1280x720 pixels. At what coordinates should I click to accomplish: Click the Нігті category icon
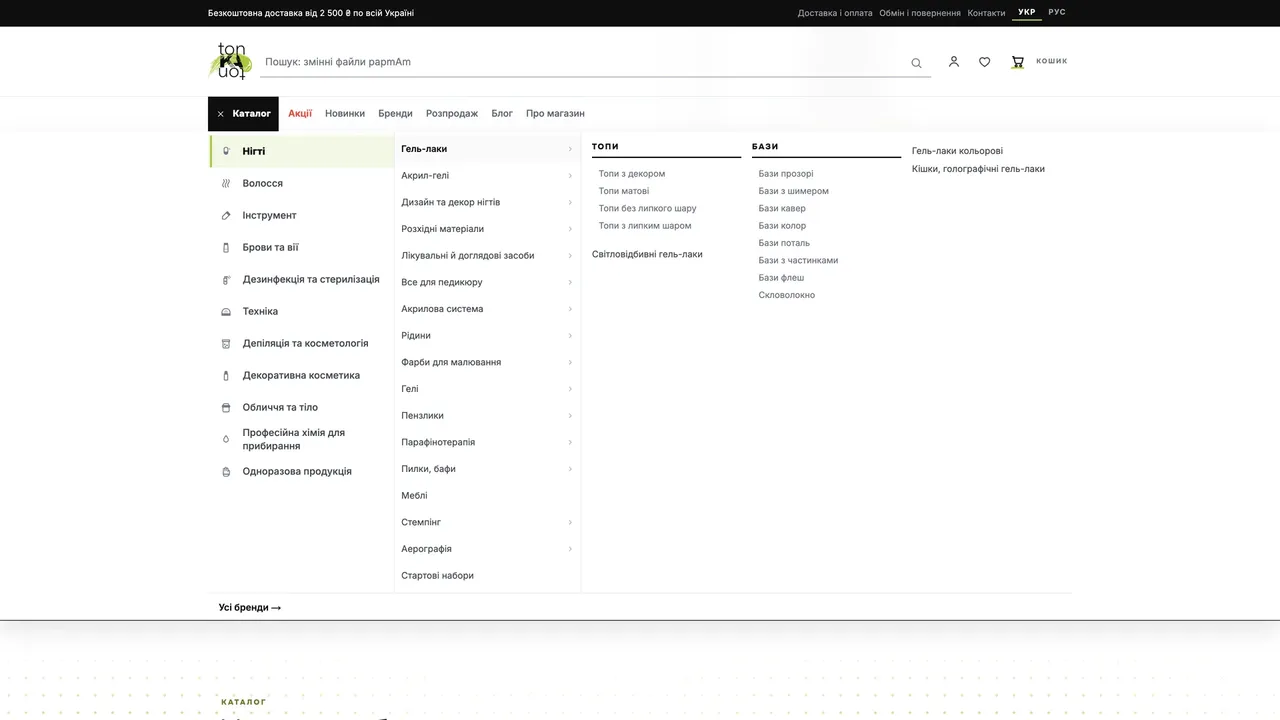226,151
